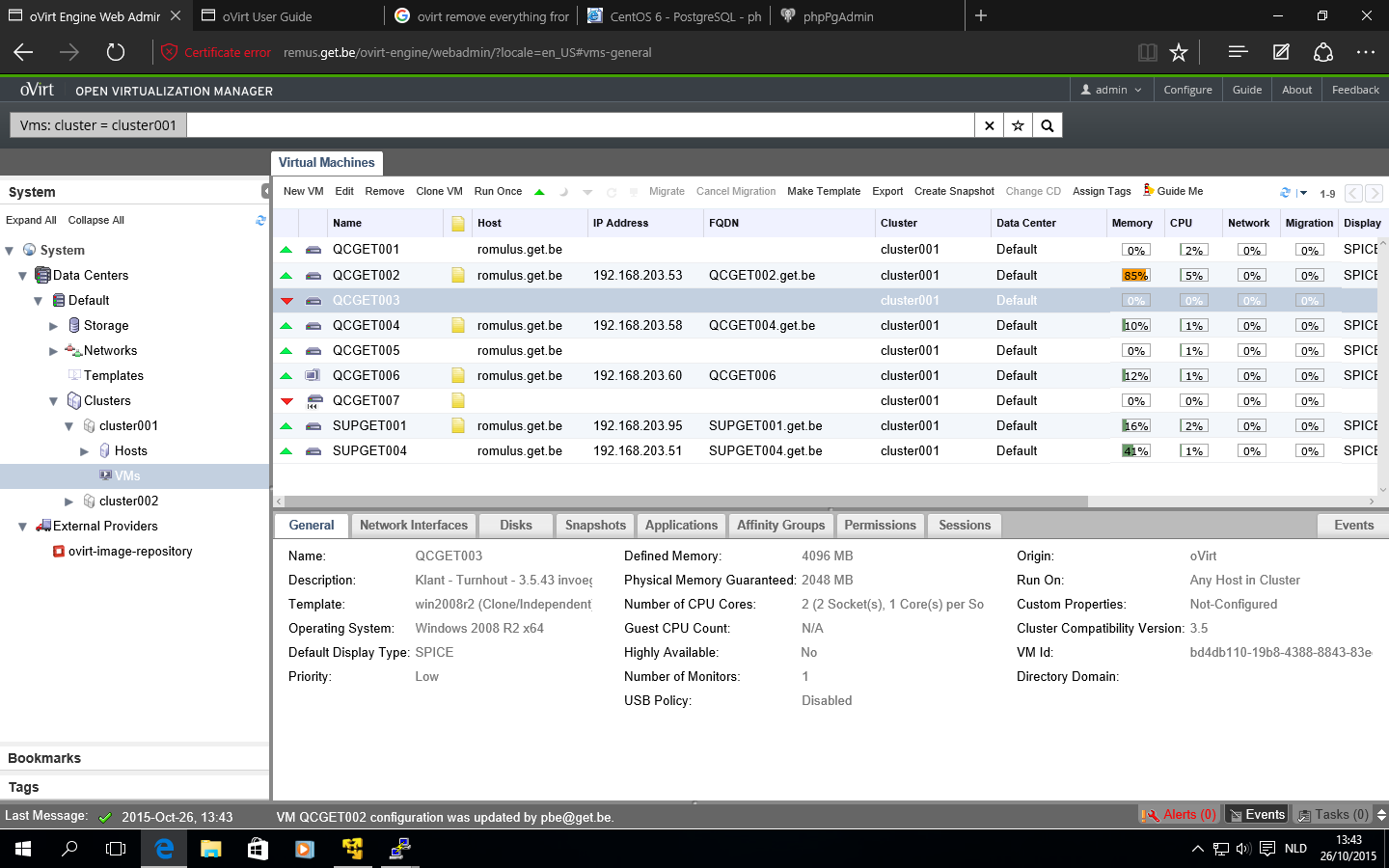This screenshot has height=868, width=1389.
Task: Open the admin user dropdown
Action: pyautogui.click(x=1111, y=90)
